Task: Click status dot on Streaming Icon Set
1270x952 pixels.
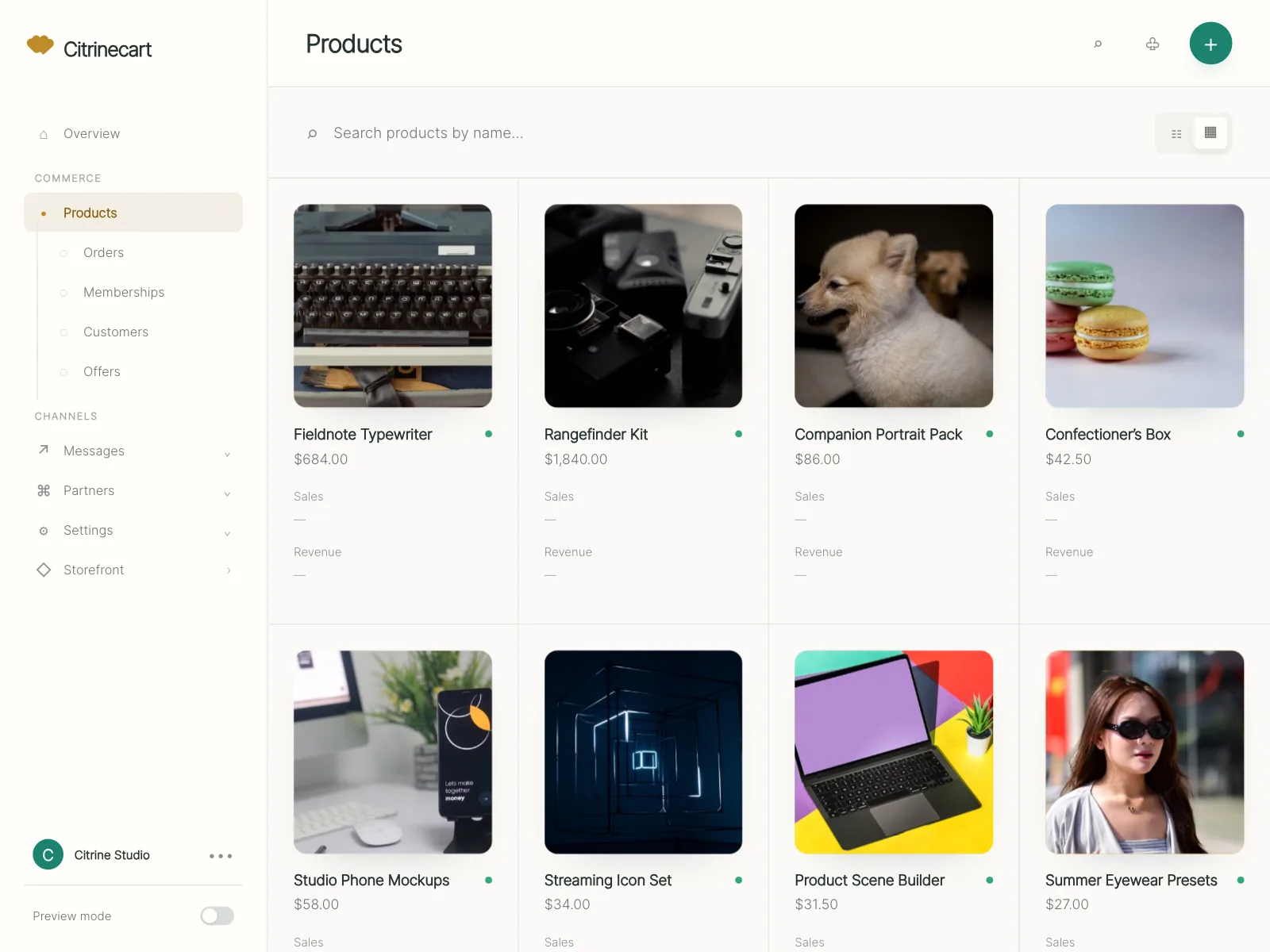Action: [x=739, y=880]
